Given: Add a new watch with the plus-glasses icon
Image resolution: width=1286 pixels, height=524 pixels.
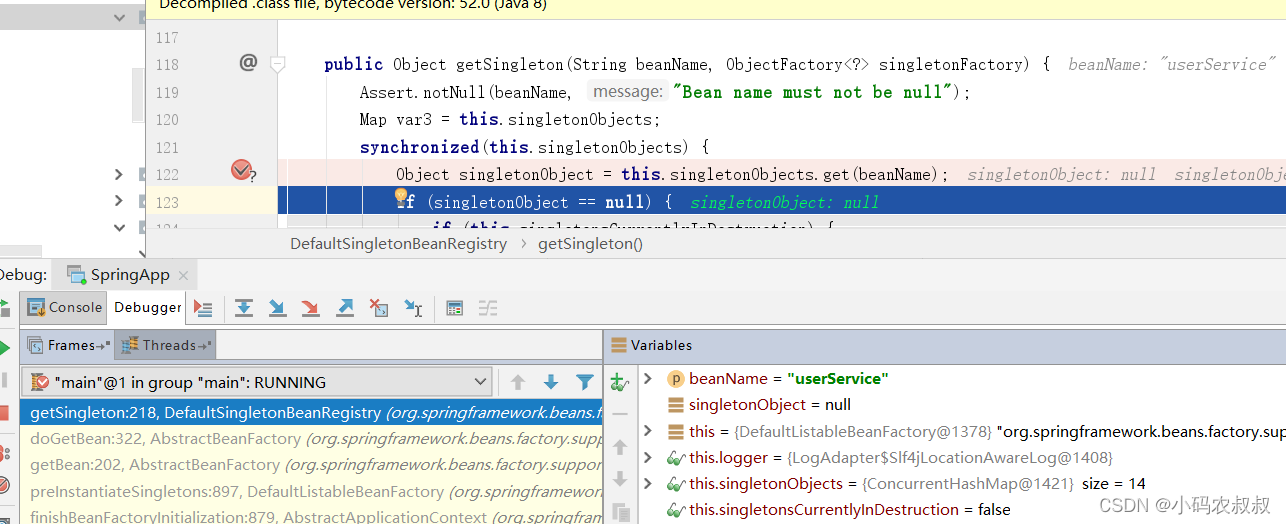Looking at the screenshot, I should pyautogui.click(x=620, y=381).
